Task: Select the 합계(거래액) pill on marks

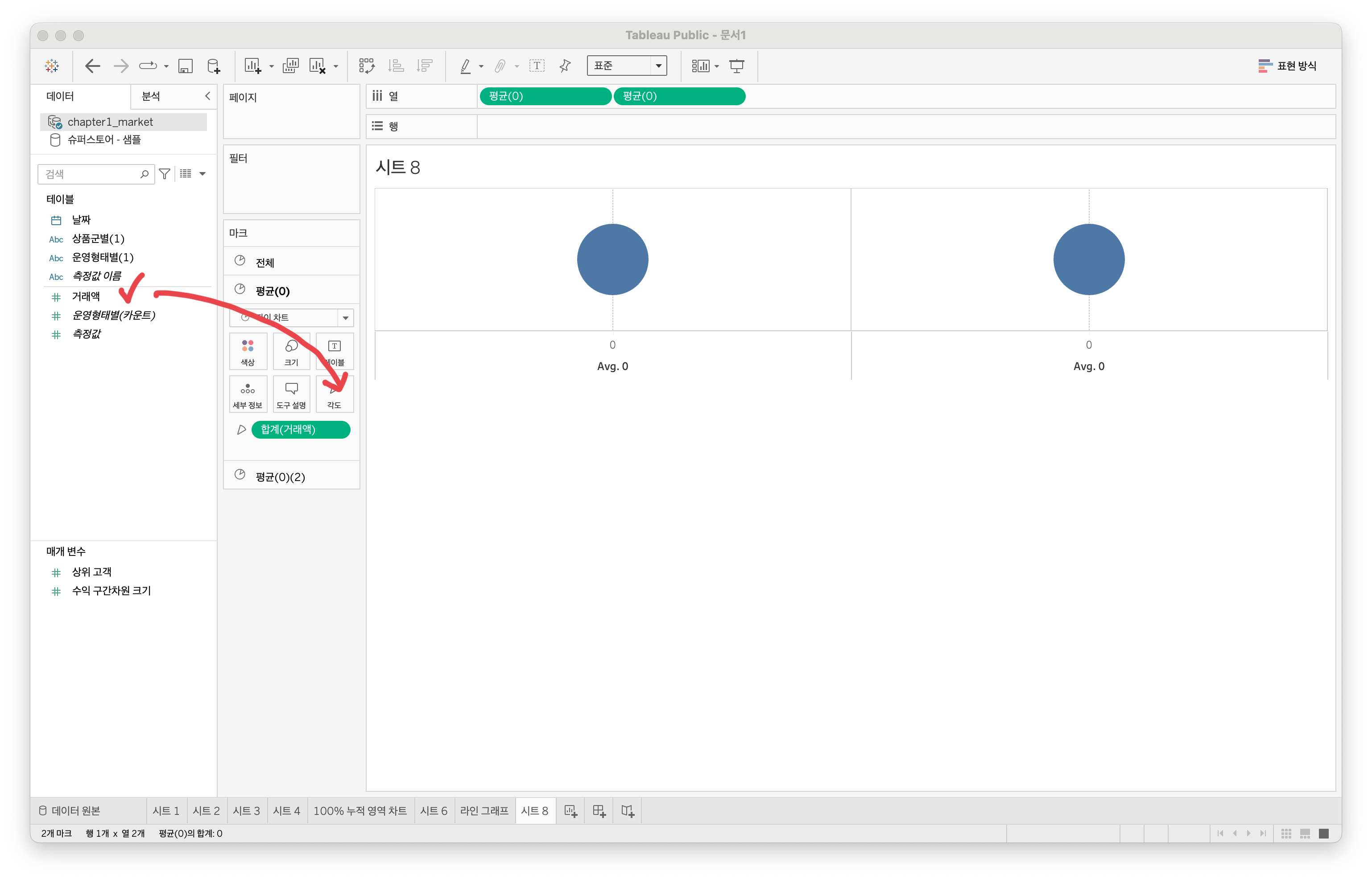Action: pos(301,430)
